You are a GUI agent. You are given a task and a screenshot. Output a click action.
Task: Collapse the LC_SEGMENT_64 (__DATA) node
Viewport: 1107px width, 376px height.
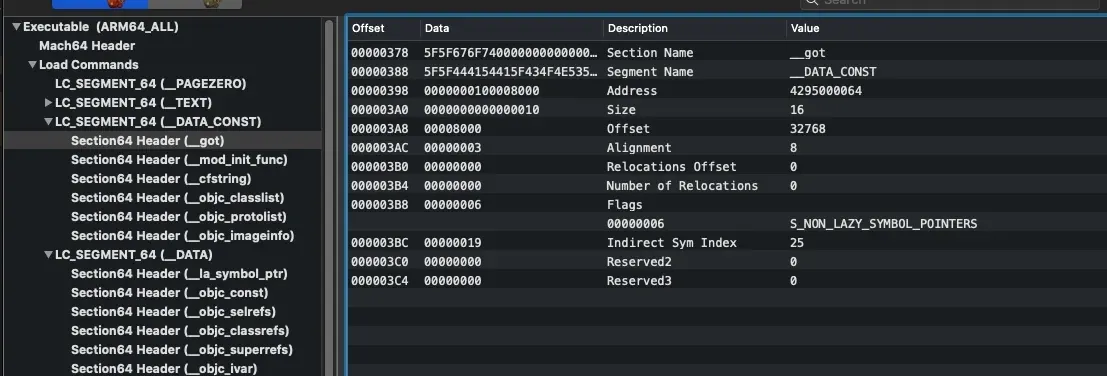tap(48, 255)
